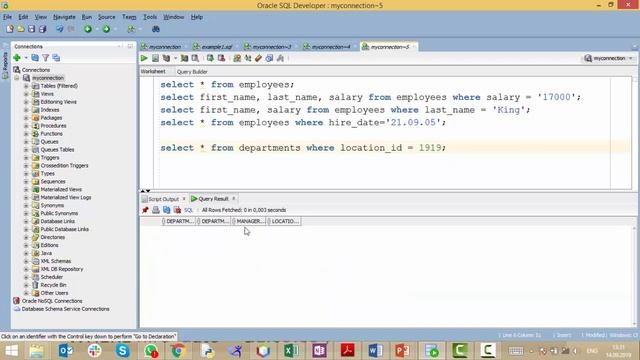Click the Explain Plan icon
Viewport: 640px width, 360px height.
[166, 58]
